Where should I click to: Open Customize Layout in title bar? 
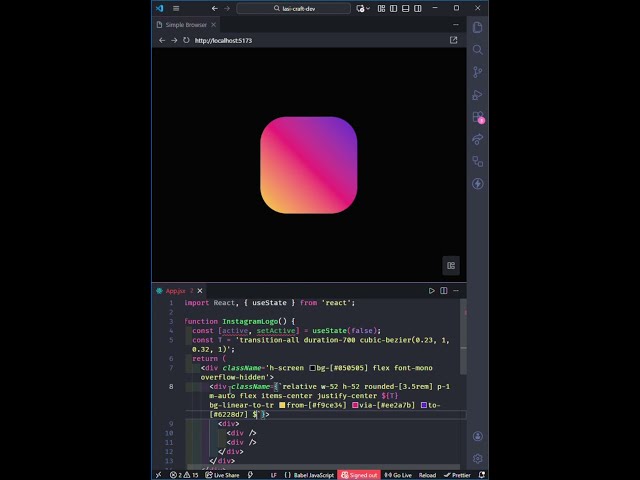pyautogui.click(x=381, y=8)
